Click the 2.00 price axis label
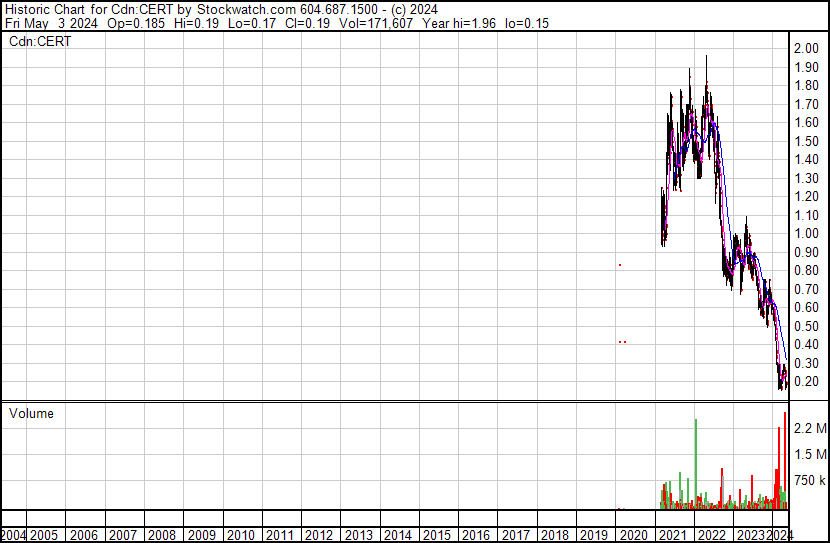 [x=806, y=49]
